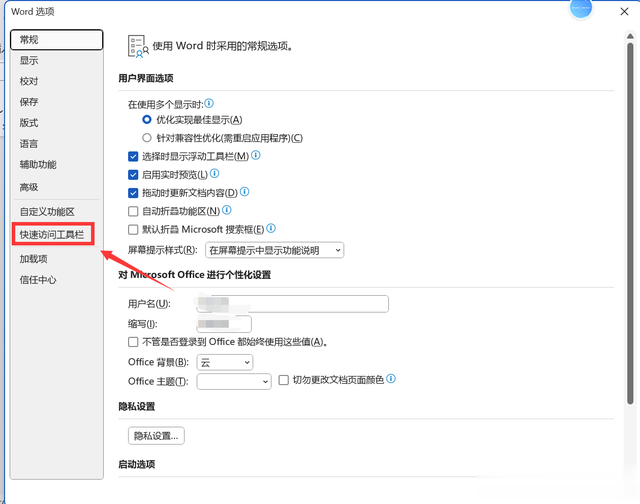640x504 pixels.
Task: Click the vertical scrollbar thumb
Action: point(630,223)
